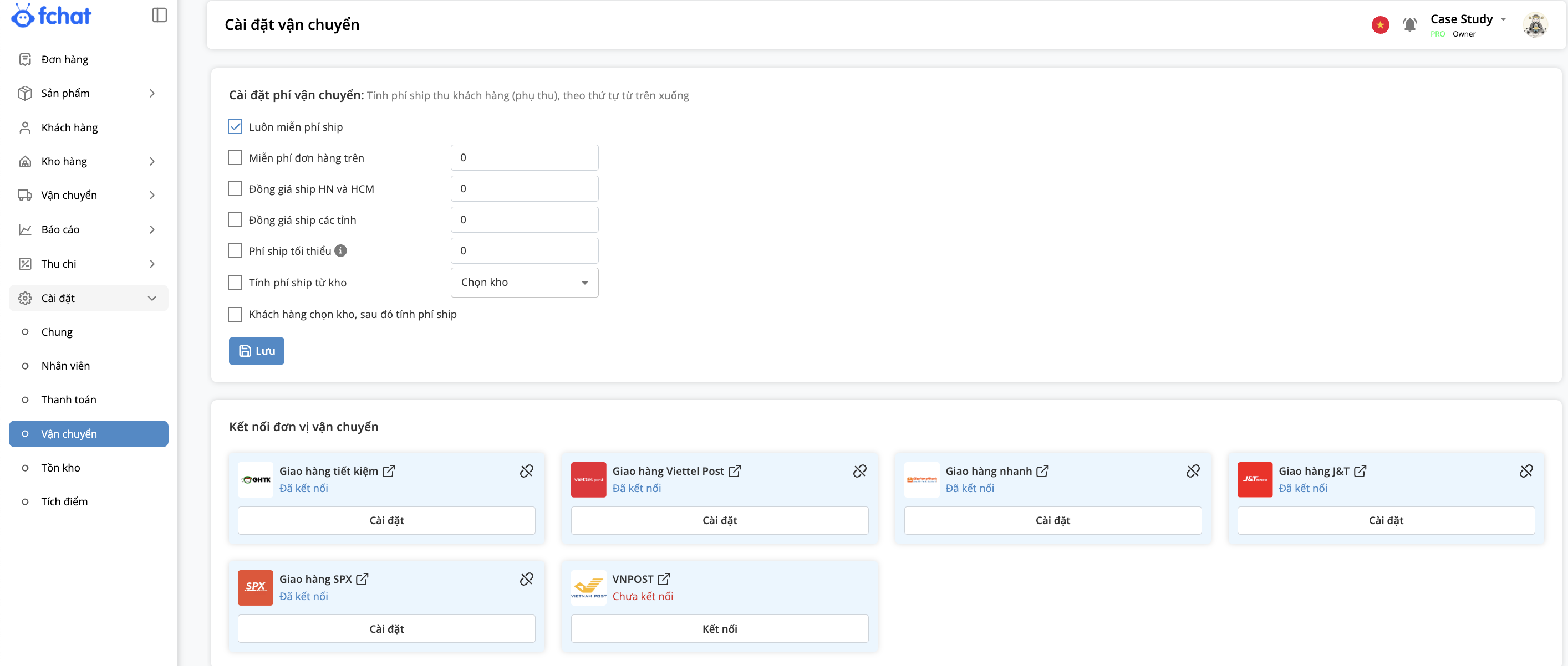Disconnect Giao hàng tiết kiệm unlink icon
Image resolution: width=1568 pixels, height=666 pixels.
(527, 471)
